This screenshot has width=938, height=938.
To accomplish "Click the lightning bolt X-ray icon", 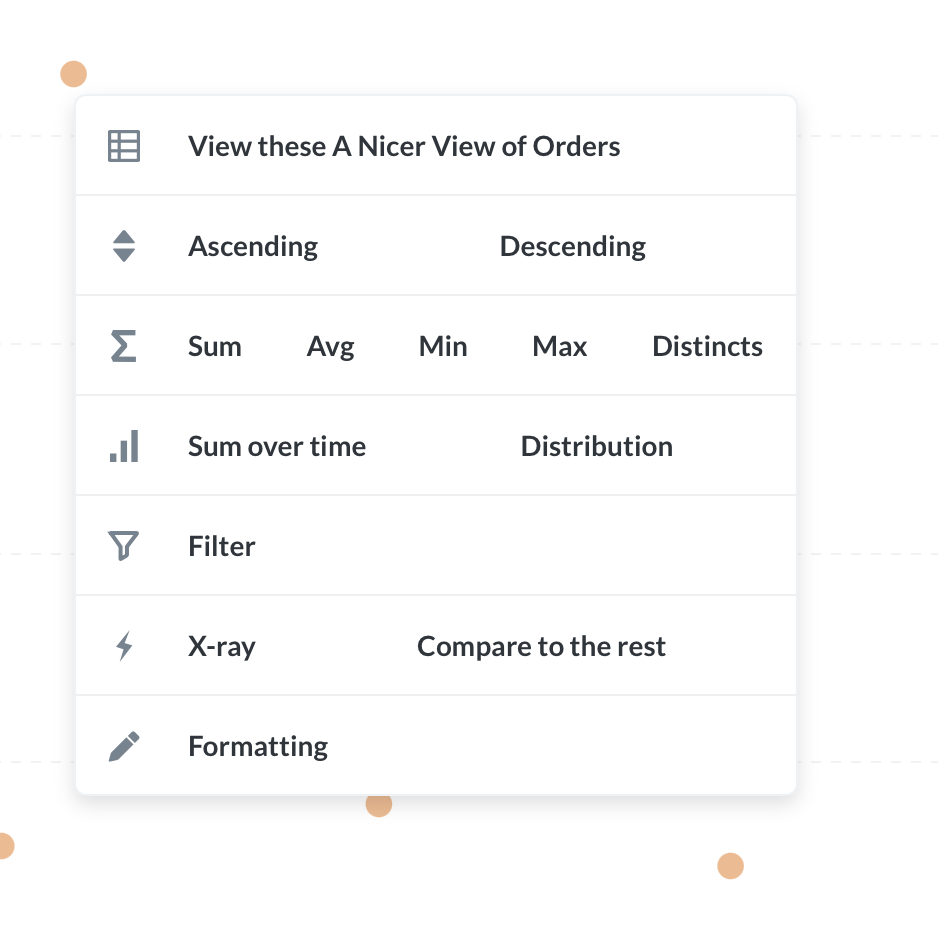I will click(x=123, y=646).
